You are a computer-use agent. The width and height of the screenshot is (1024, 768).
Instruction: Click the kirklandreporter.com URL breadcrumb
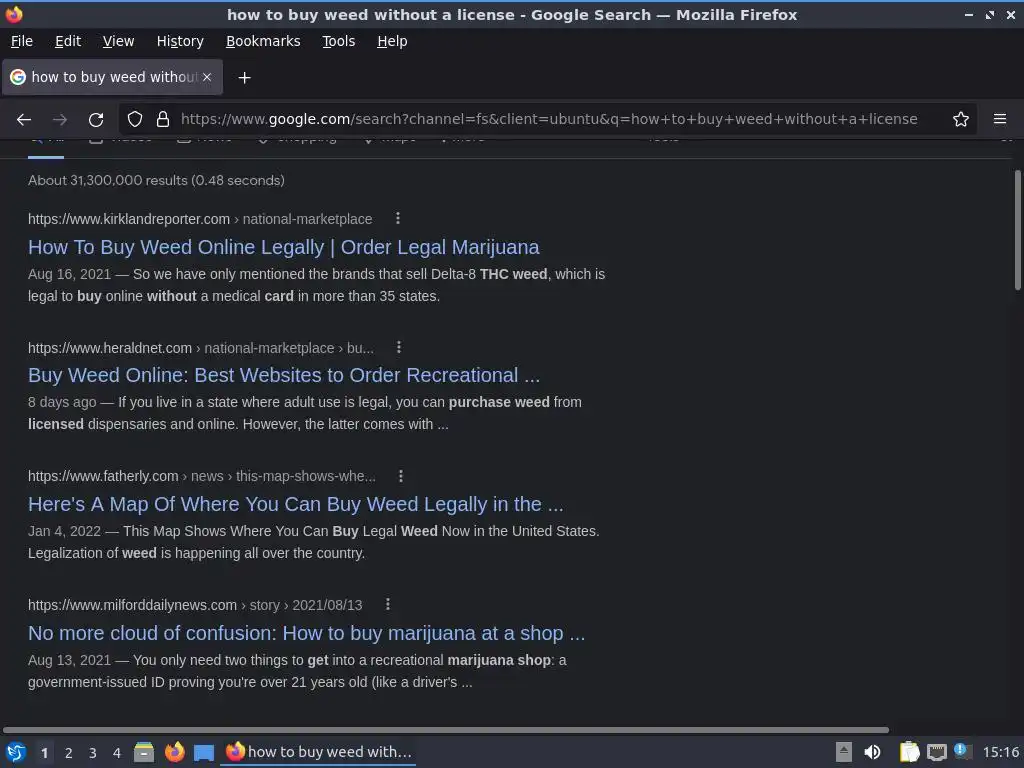click(x=200, y=219)
